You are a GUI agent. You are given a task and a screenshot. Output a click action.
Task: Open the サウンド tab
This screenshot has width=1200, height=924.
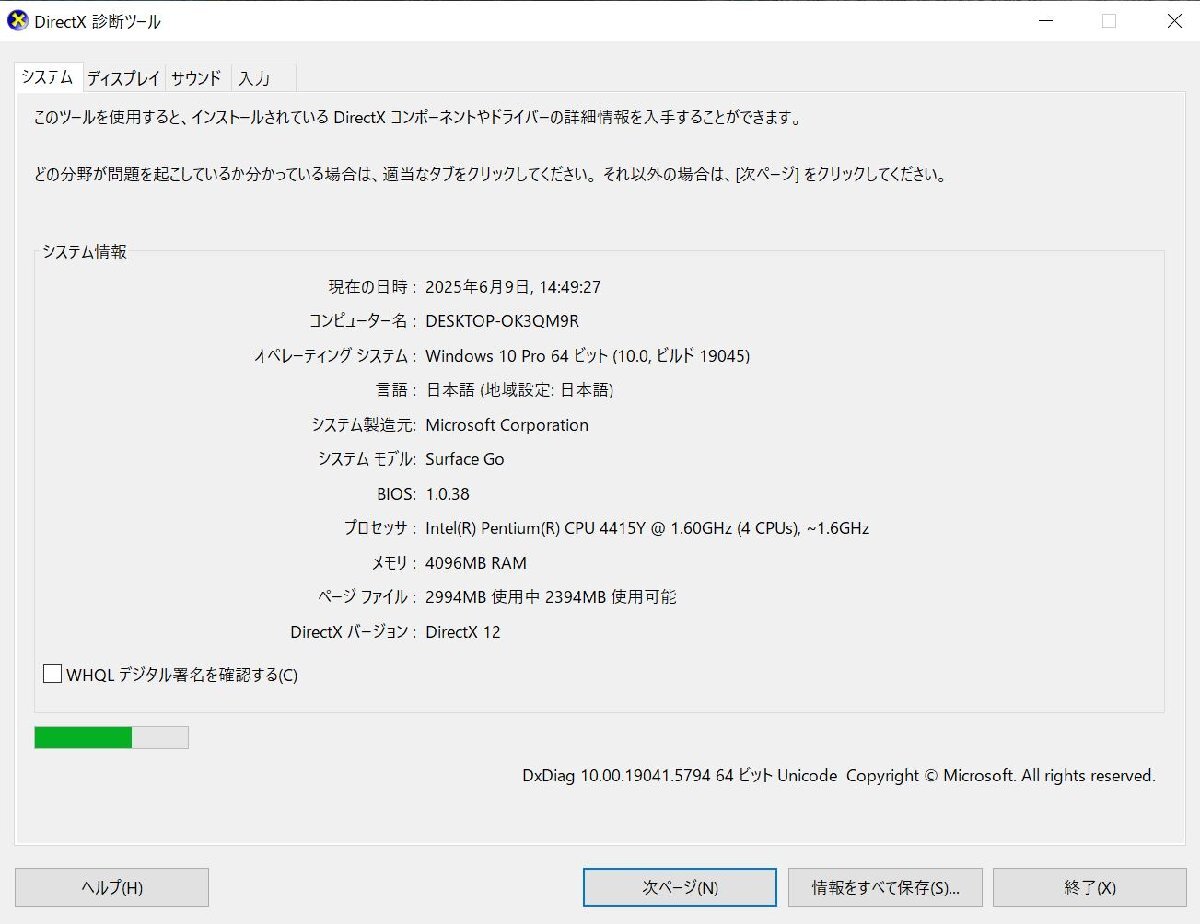click(196, 78)
